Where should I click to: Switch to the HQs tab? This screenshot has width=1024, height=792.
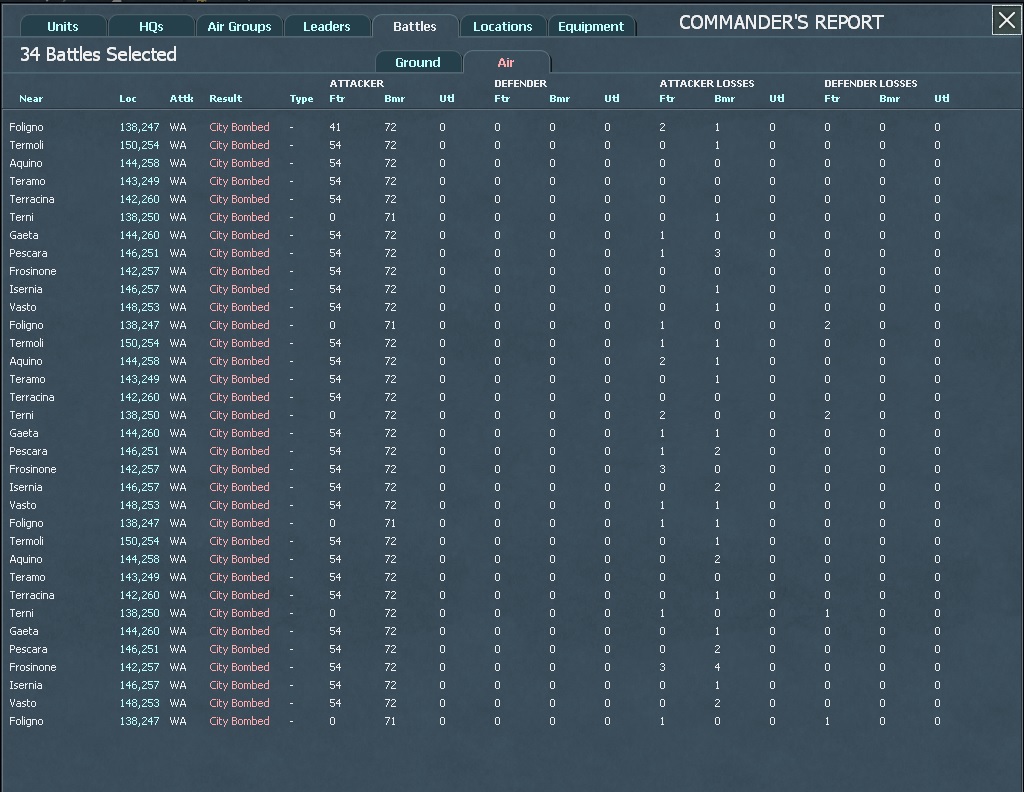tap(151, 26)
